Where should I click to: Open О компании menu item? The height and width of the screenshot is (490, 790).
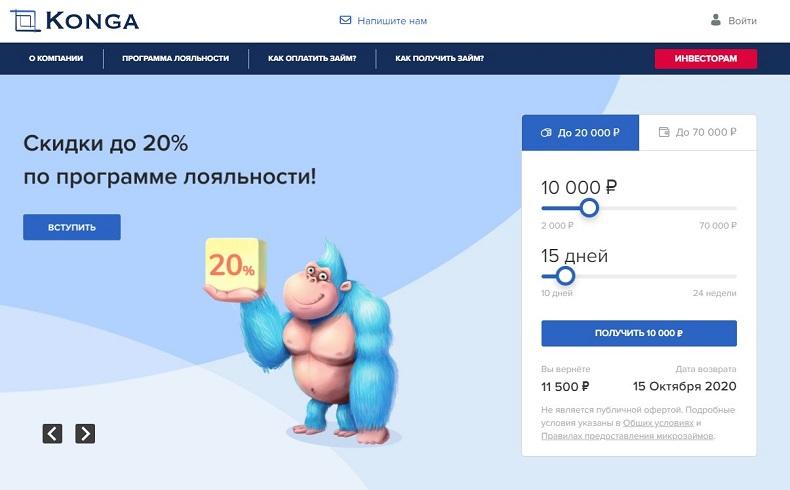56,58
